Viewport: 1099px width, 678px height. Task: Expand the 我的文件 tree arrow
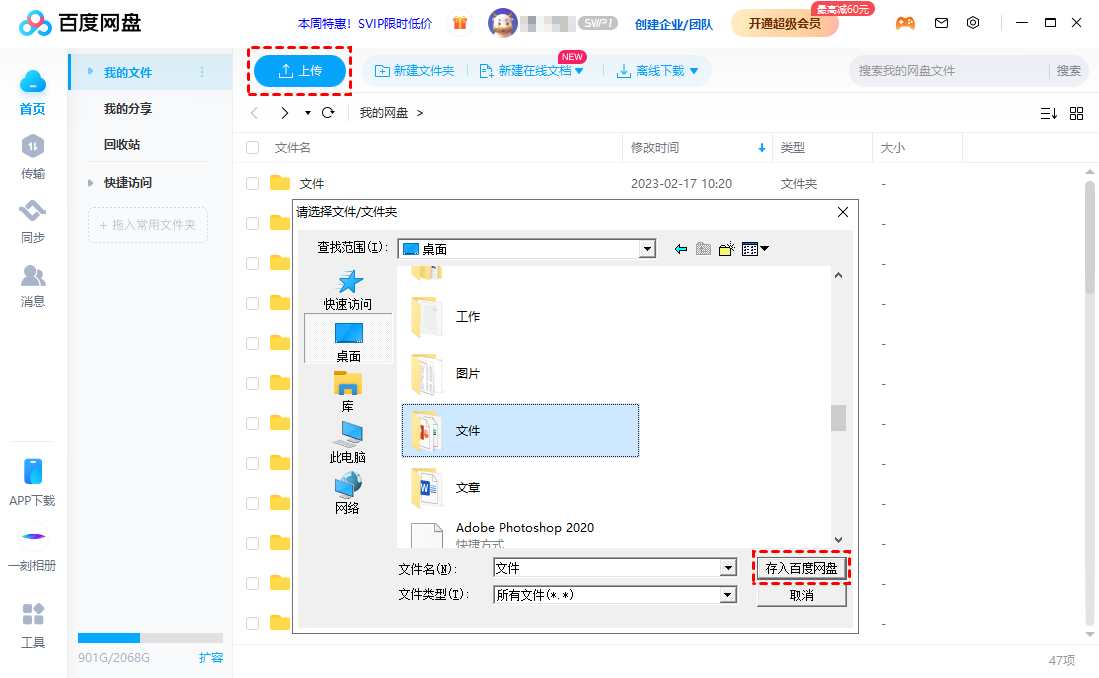tap(90, 72)
